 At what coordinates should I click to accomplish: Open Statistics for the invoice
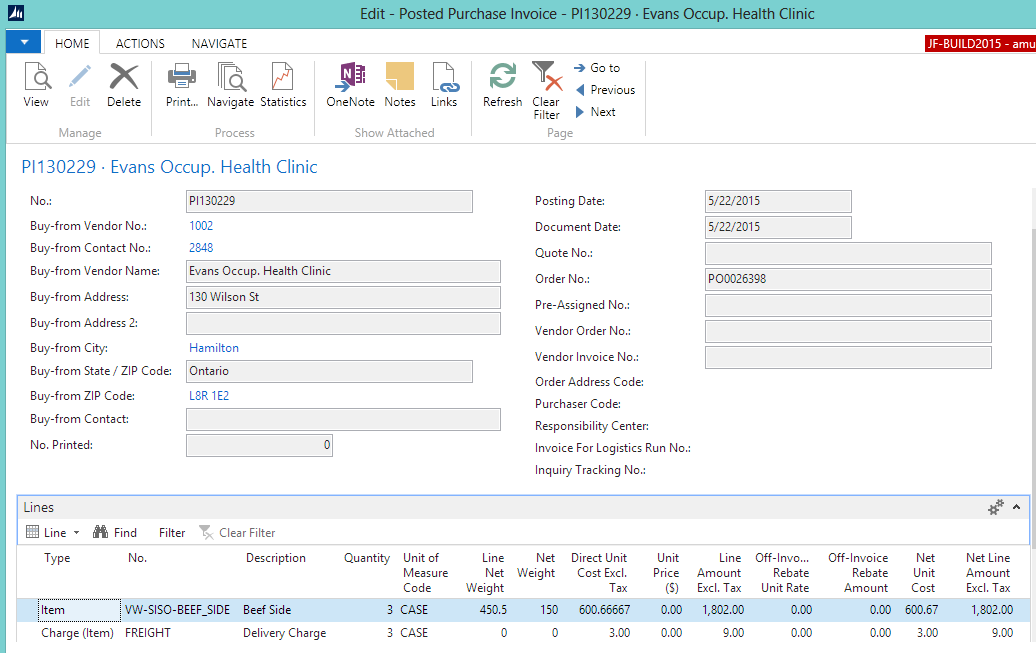tap(283, 85)
